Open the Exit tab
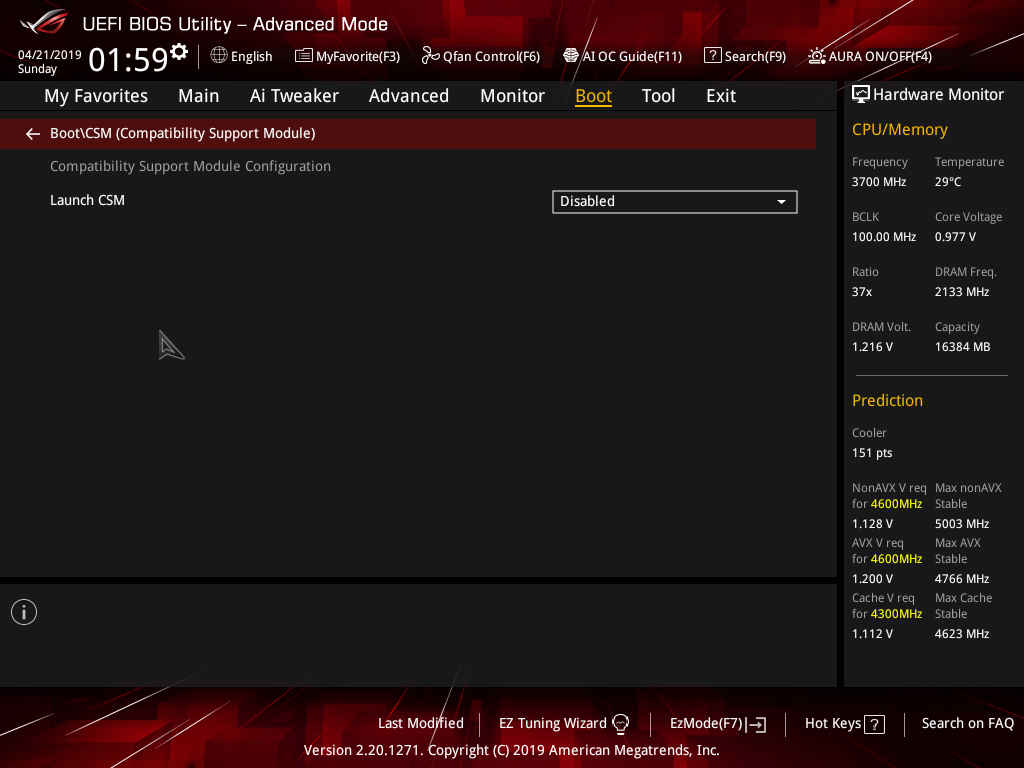Viewport: 1024px width, 768px height. [x=721, y=96]
